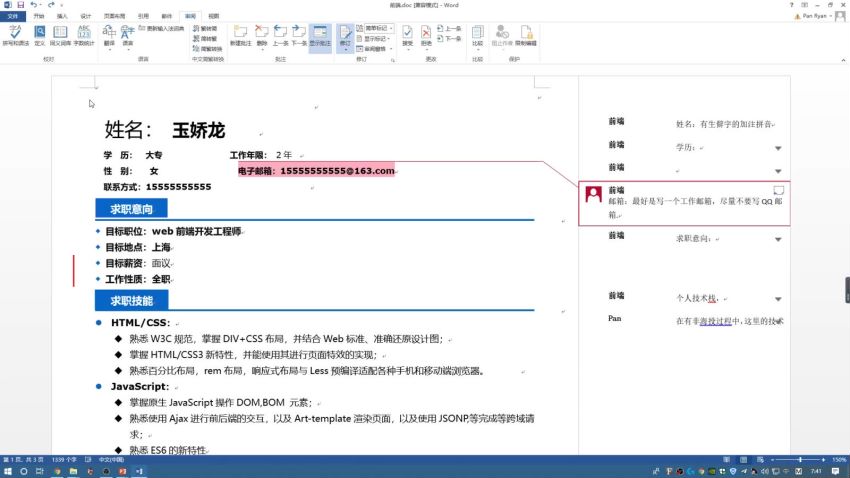
Task: Click the name text 玉娇龙
Action: click(x=198, y=131)
